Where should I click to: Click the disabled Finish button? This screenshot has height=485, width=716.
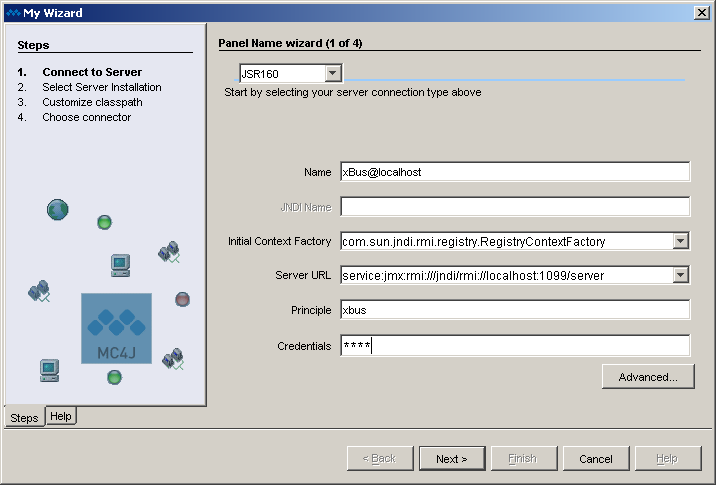click(524, 459)
